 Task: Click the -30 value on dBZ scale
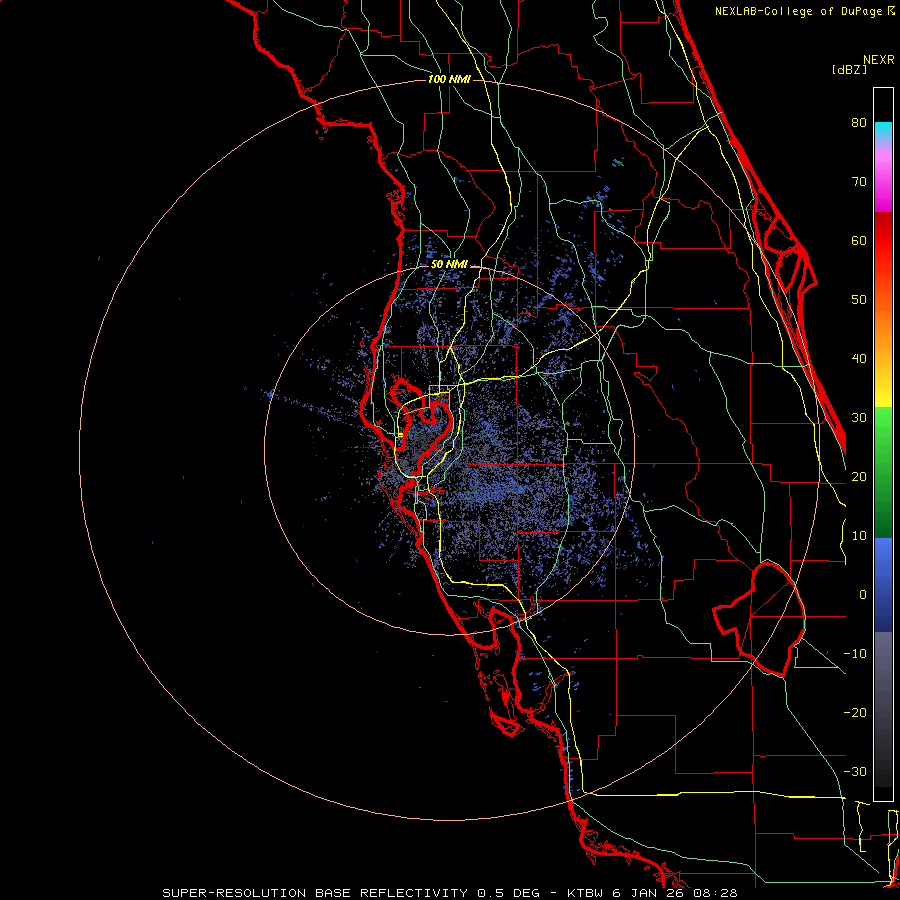[855, 771]
